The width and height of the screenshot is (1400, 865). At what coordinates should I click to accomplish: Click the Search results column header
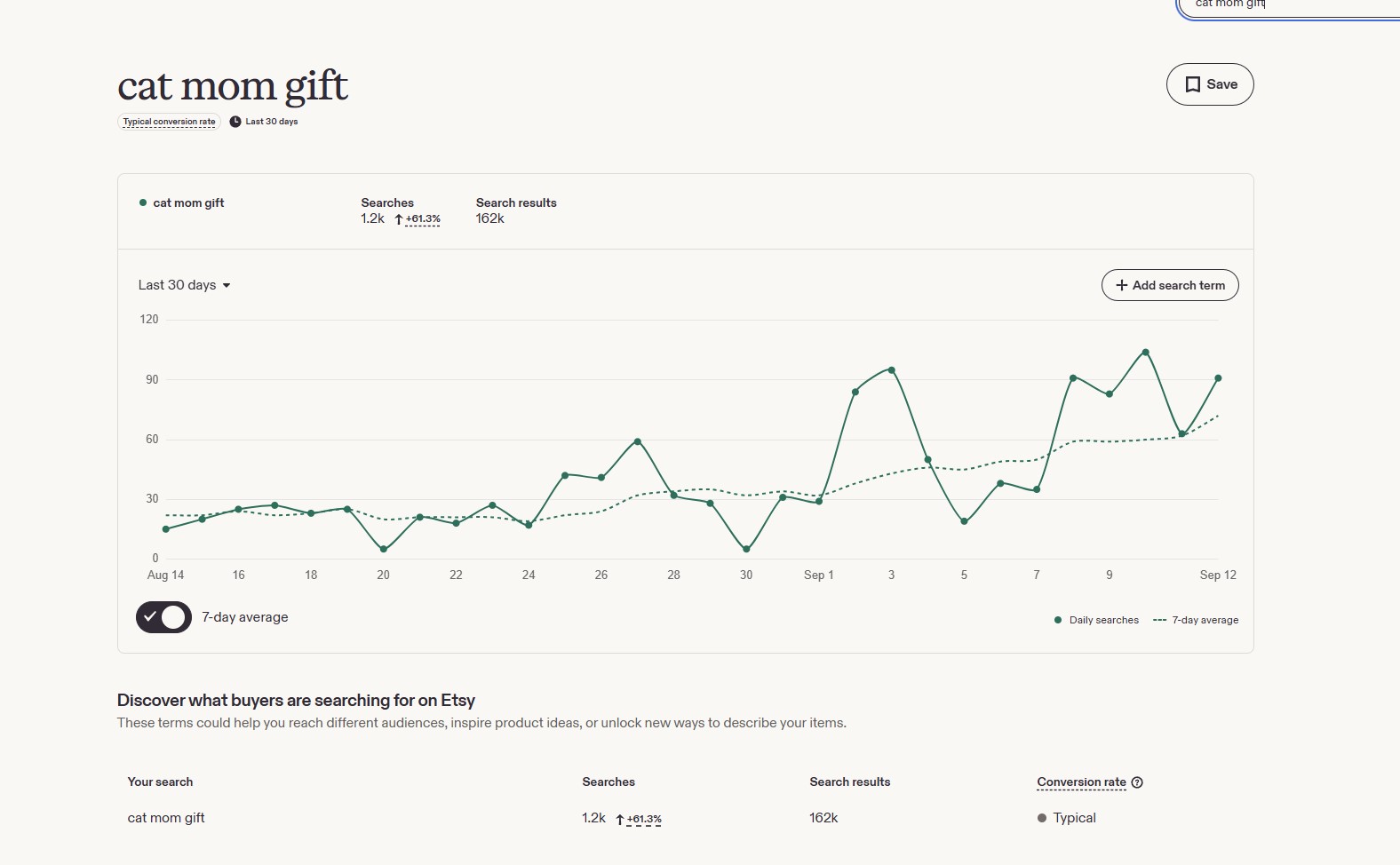click(850, 782)
